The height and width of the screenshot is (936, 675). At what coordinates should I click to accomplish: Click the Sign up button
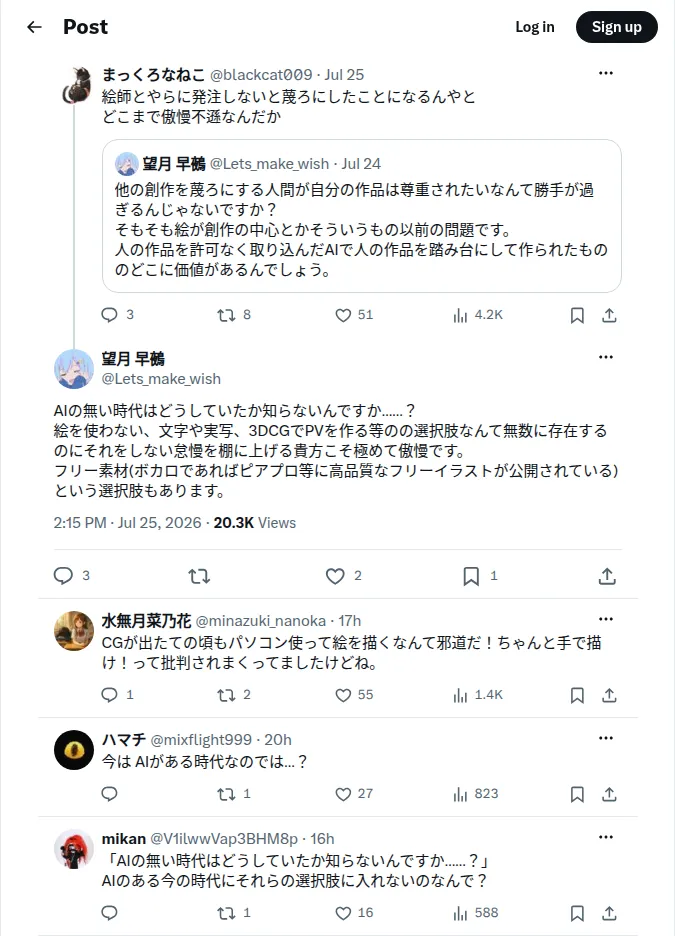tap(617, 27)
